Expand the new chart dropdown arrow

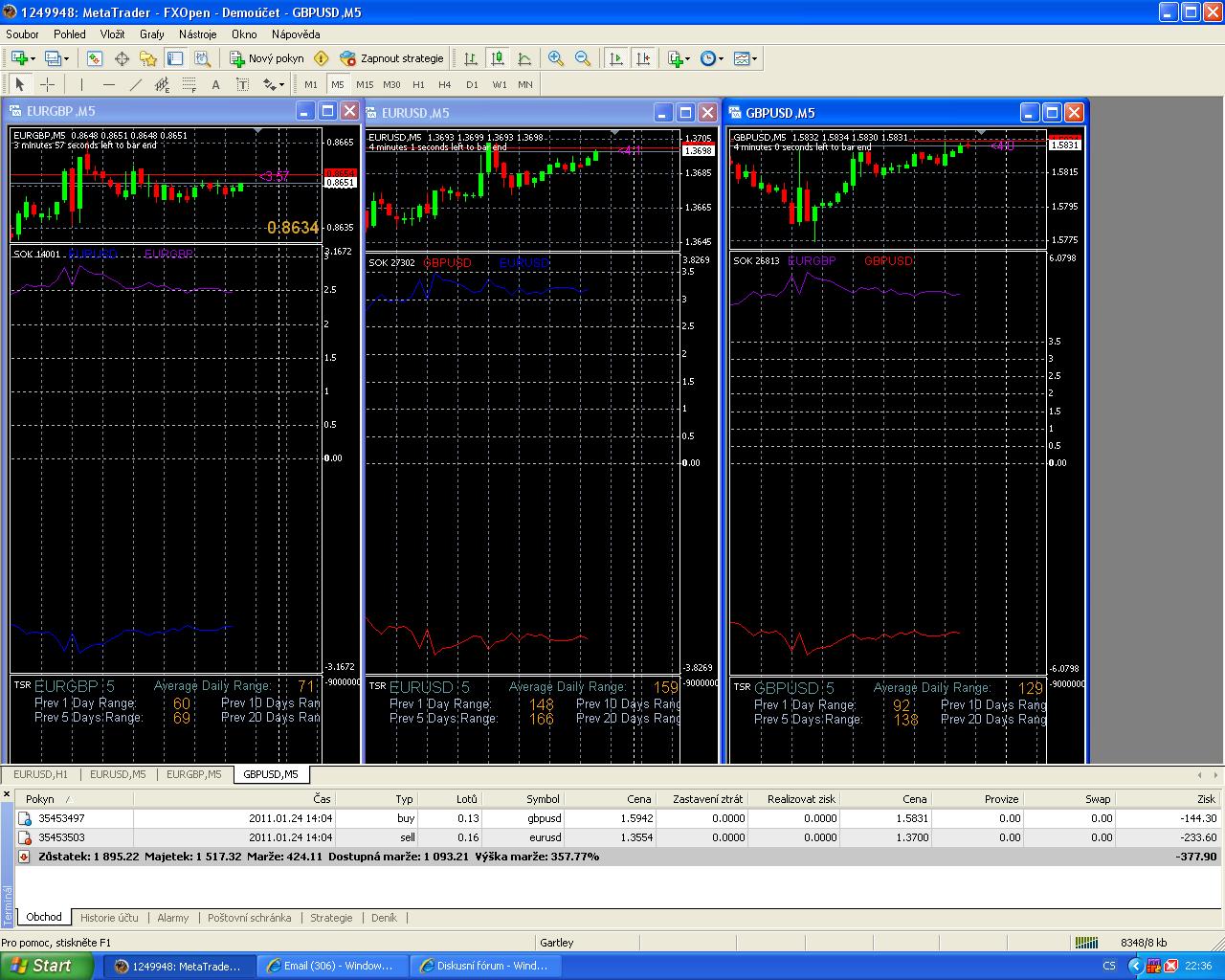point(35,59)
